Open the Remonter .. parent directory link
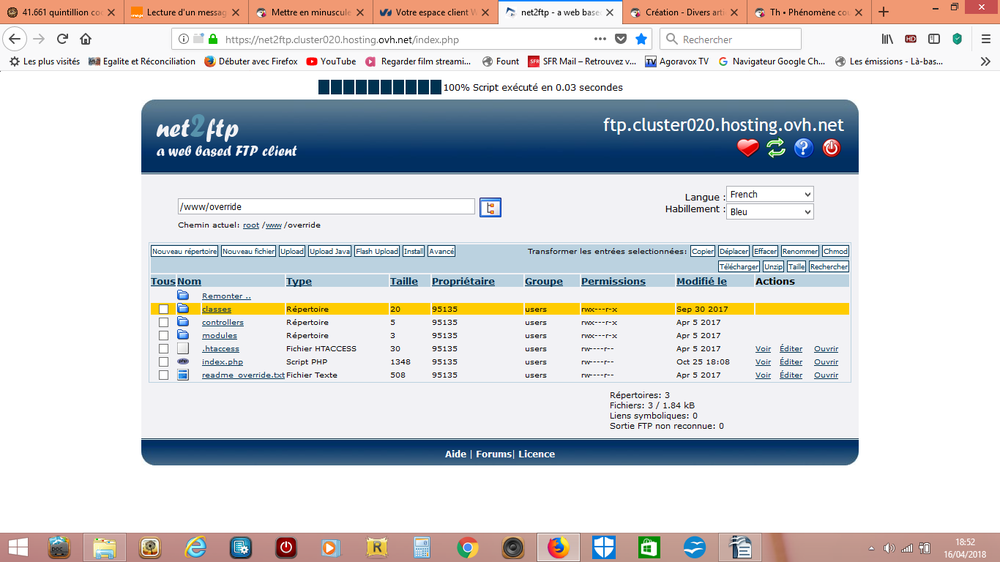This screenshot has height=562, width=1000. 226,296
